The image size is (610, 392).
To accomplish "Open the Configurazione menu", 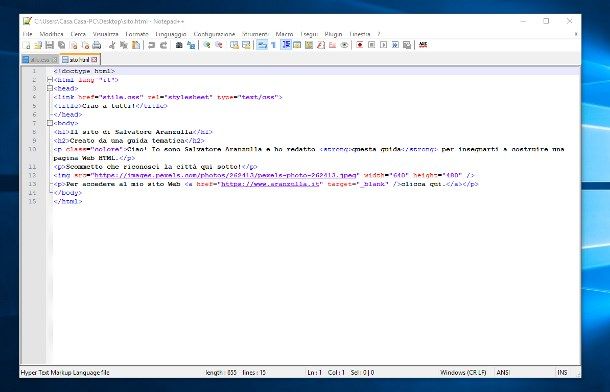I will coord(214,34).
